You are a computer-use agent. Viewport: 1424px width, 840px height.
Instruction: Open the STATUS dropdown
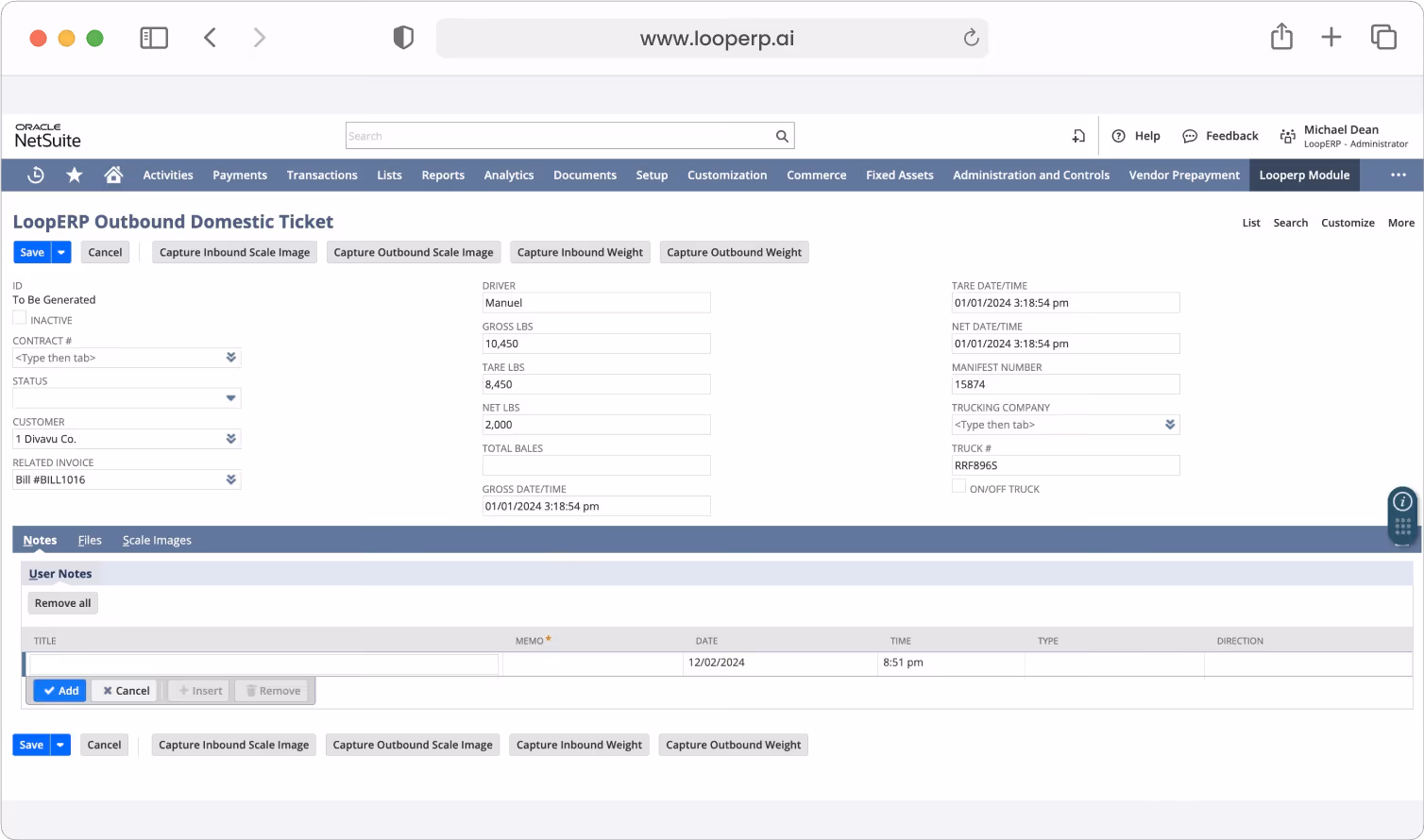click(230, 398)
